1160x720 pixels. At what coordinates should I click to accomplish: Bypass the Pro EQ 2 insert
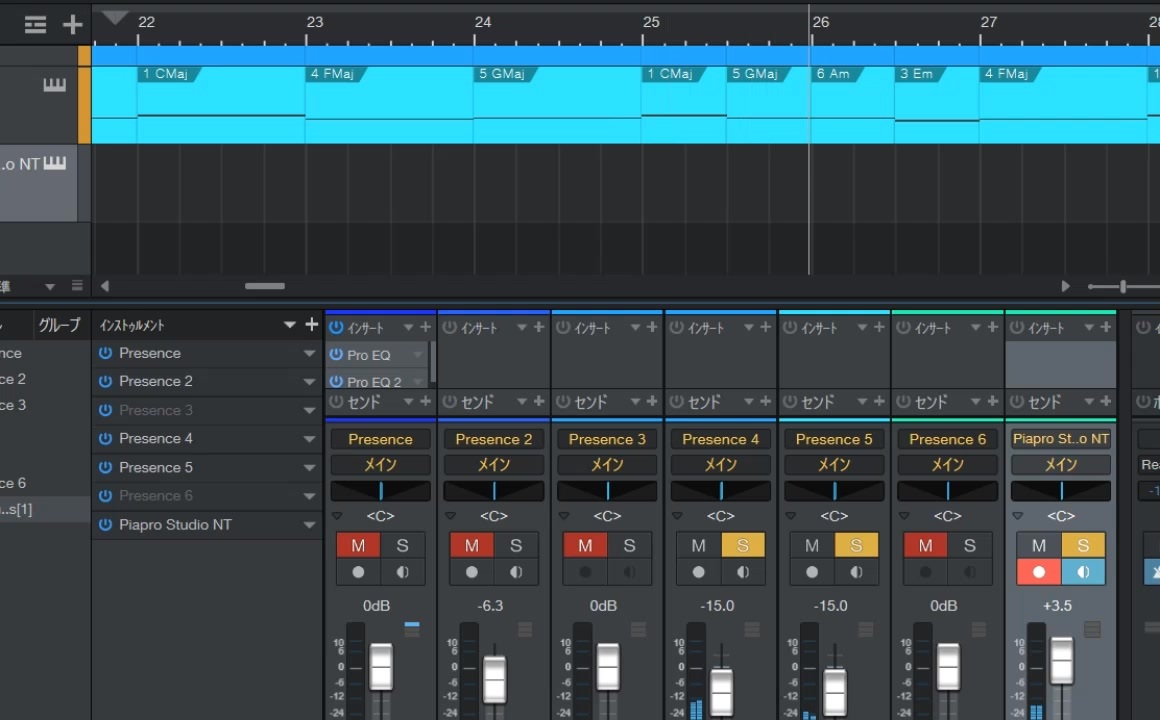pyautogui.click(x=336, y=381)
